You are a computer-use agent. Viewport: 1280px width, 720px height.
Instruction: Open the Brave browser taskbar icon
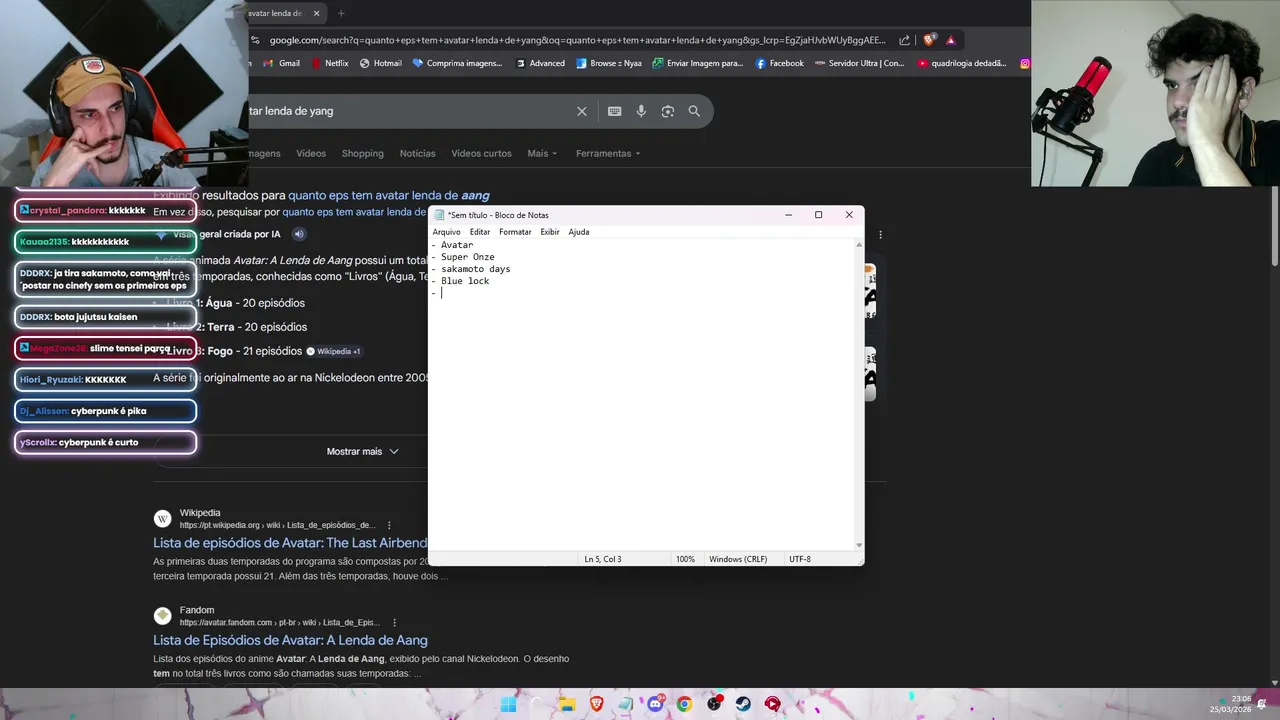(597, 704)
